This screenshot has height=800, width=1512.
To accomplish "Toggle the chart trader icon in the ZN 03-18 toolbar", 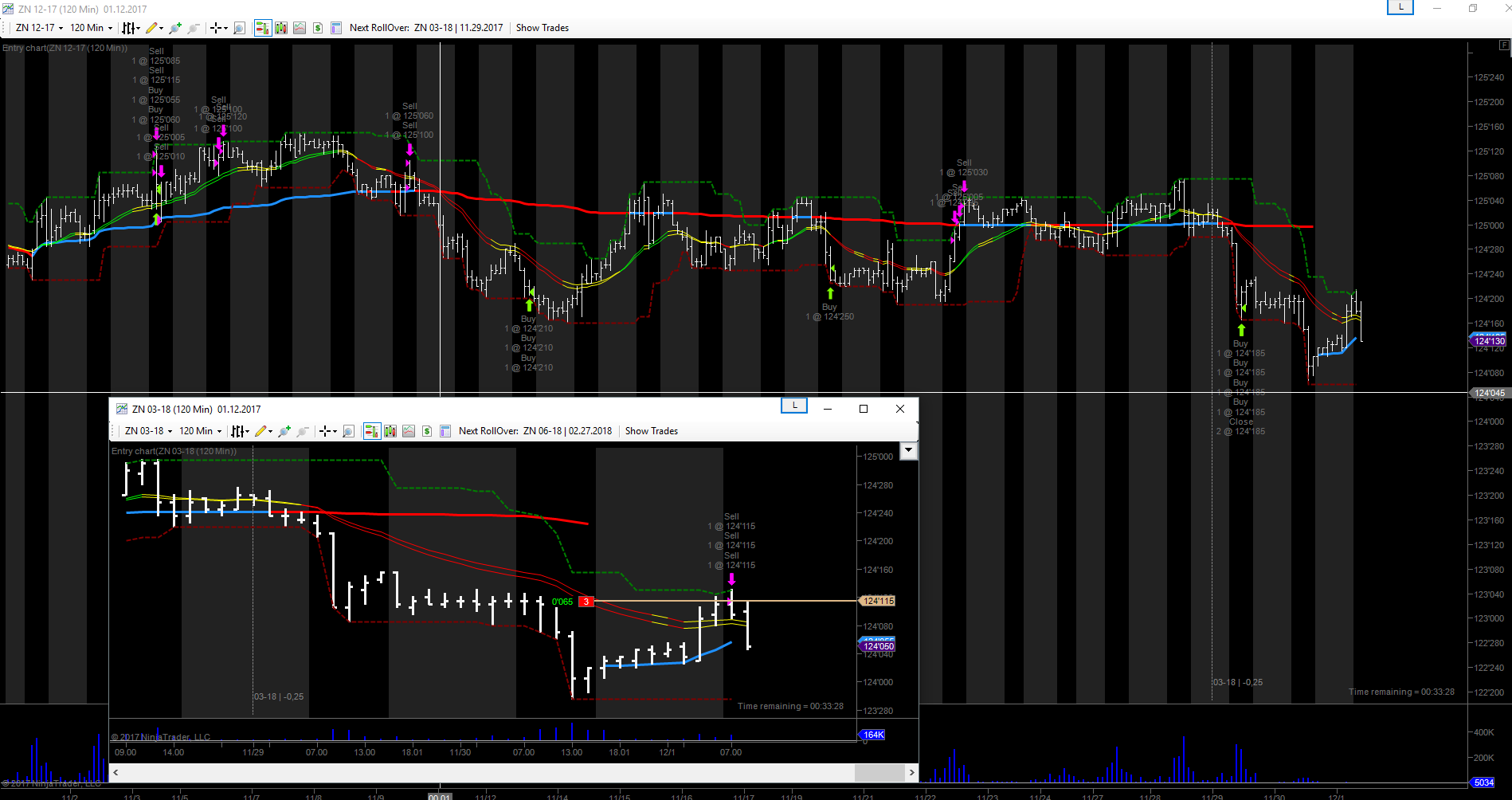I will tap(371, 431).
